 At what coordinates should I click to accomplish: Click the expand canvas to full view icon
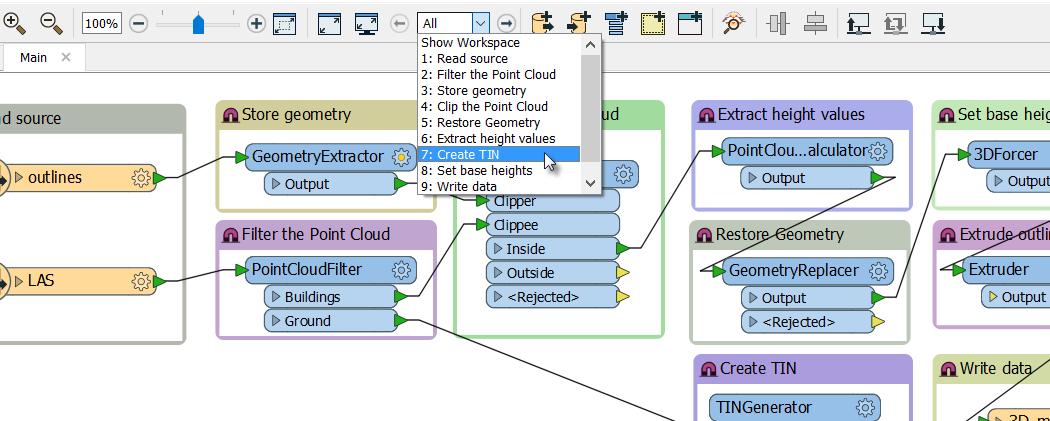tap(329, 24)
